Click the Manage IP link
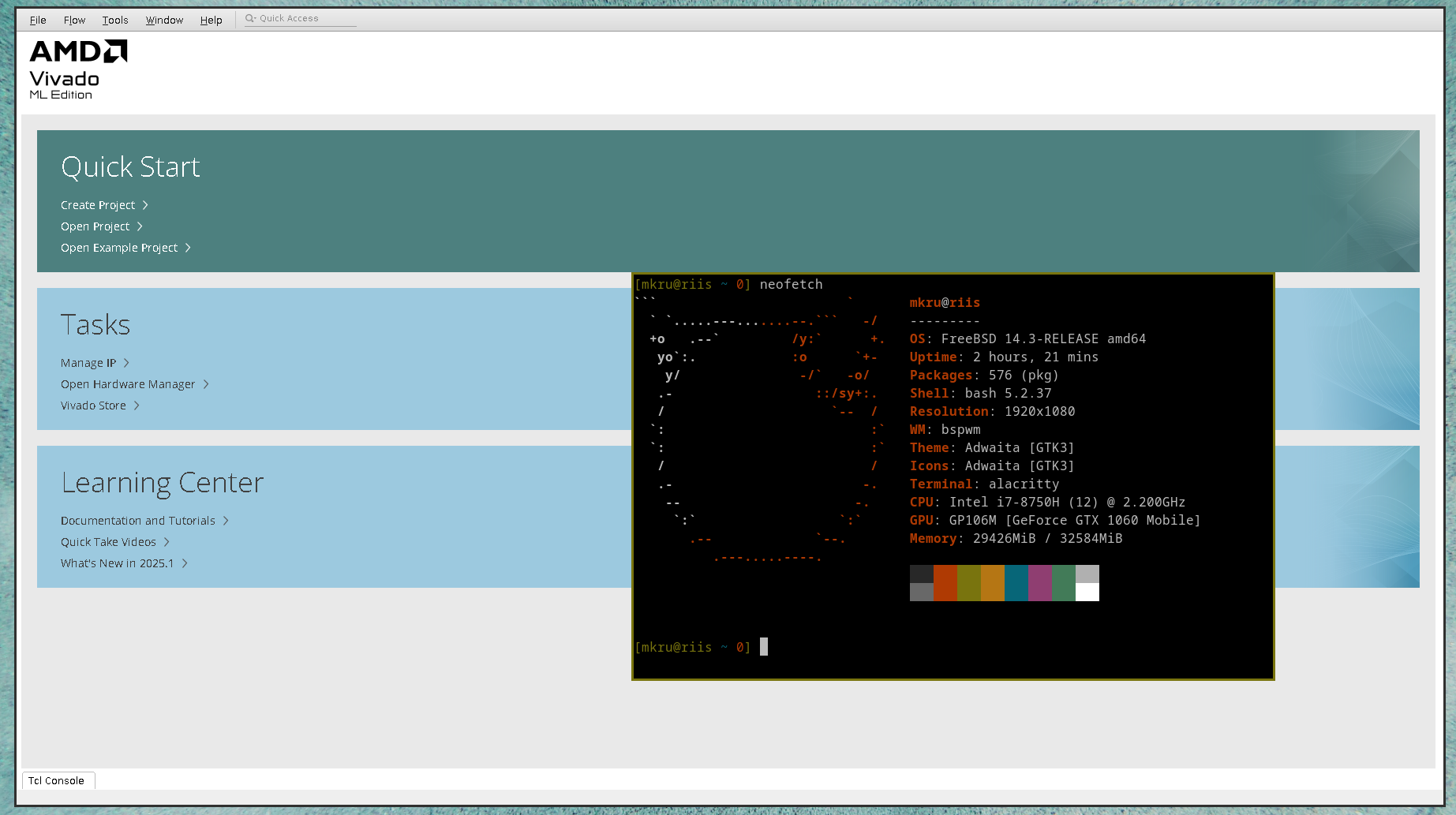 pyautogui.click(x=88, y=363)
